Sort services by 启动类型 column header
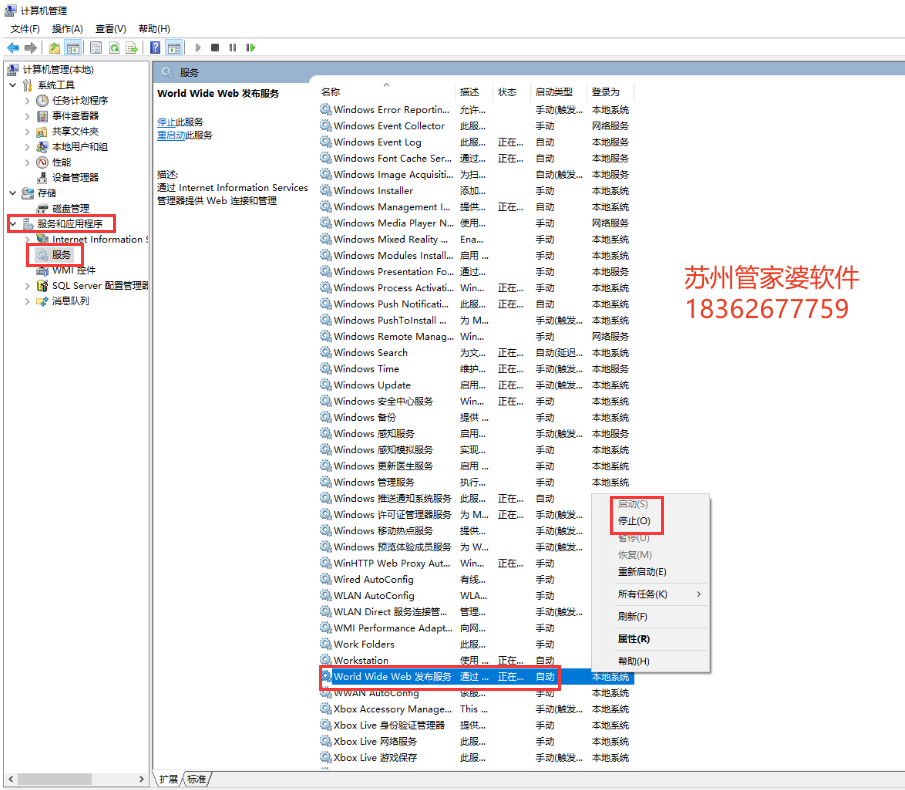Screen dimensions: 905x790 pyautogui.click(x=554, y=92)
